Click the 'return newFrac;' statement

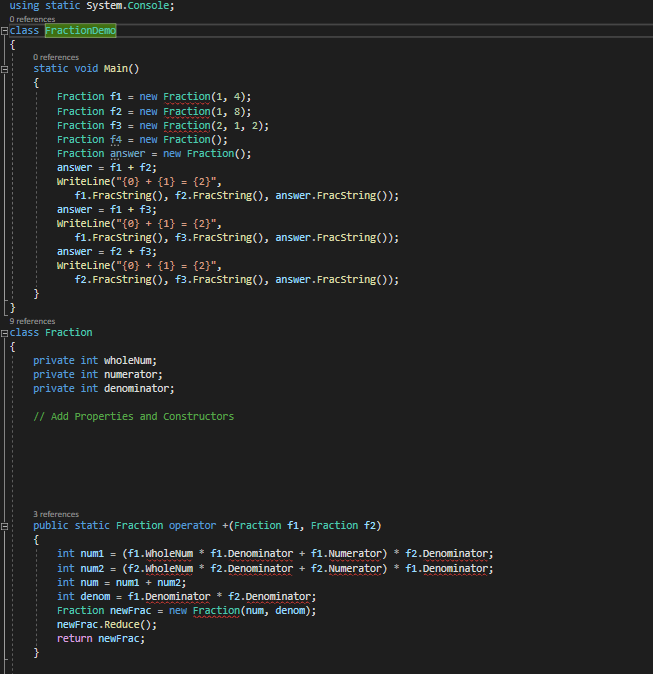pyautogui.click(x=101, y=639)
